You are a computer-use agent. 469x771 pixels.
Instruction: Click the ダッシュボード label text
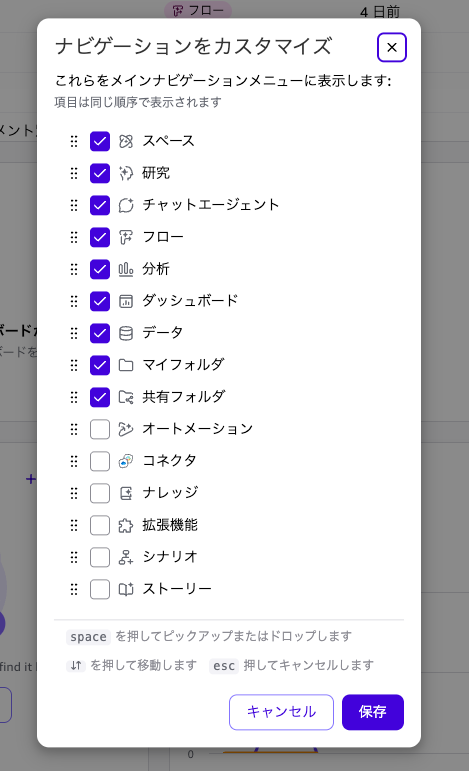[x=190, y=301]
